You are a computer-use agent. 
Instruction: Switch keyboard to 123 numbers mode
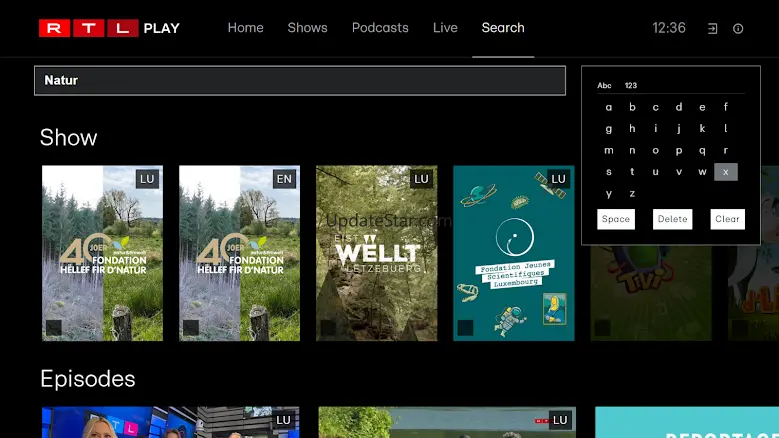coord(631,85)
